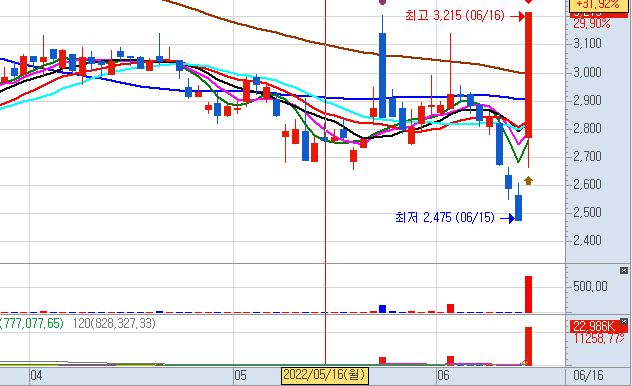
Task: Click the 최저 2,475 (06/15) low label
Action: pos(445,218)
